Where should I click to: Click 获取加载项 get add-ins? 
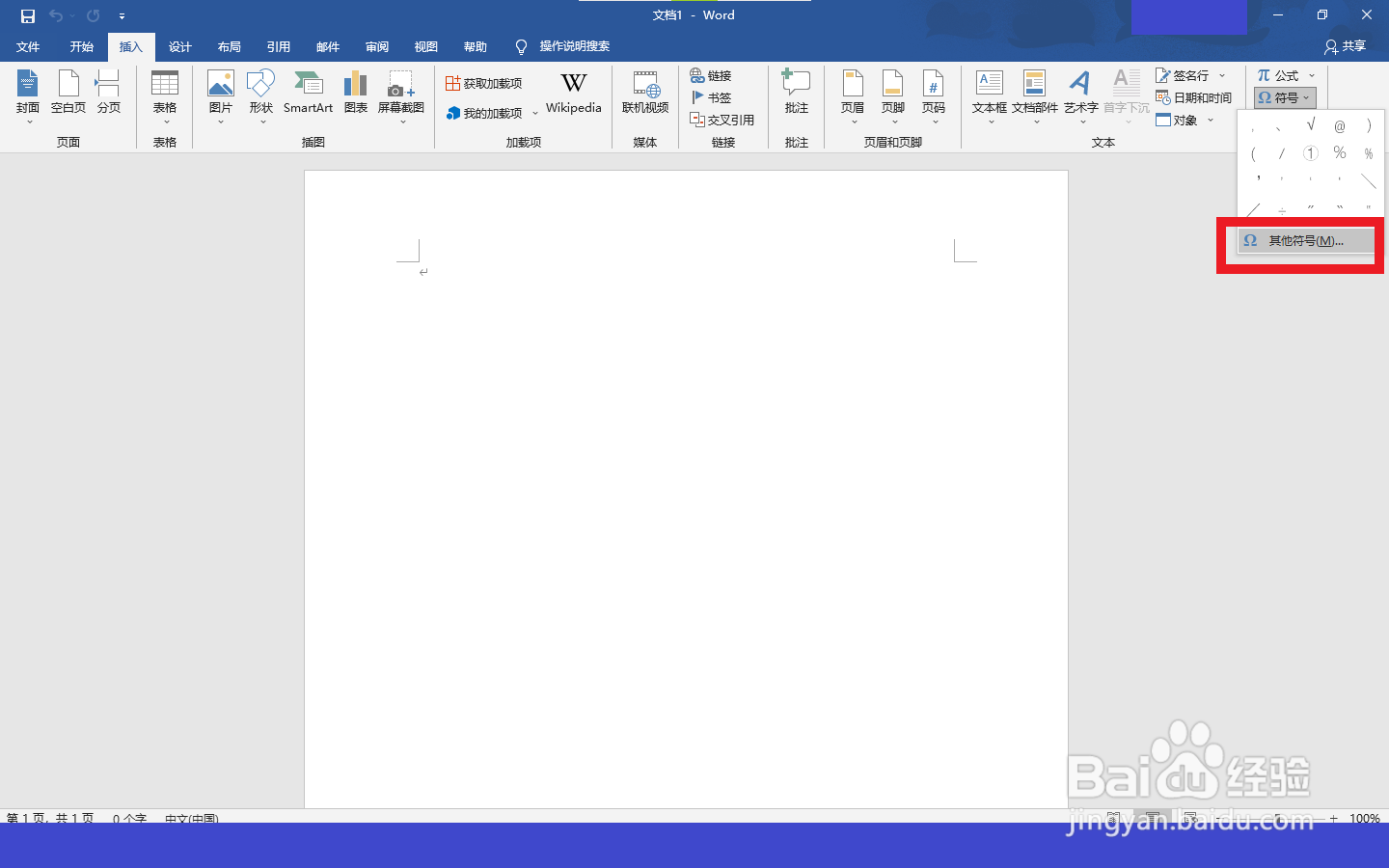[484, 84]
